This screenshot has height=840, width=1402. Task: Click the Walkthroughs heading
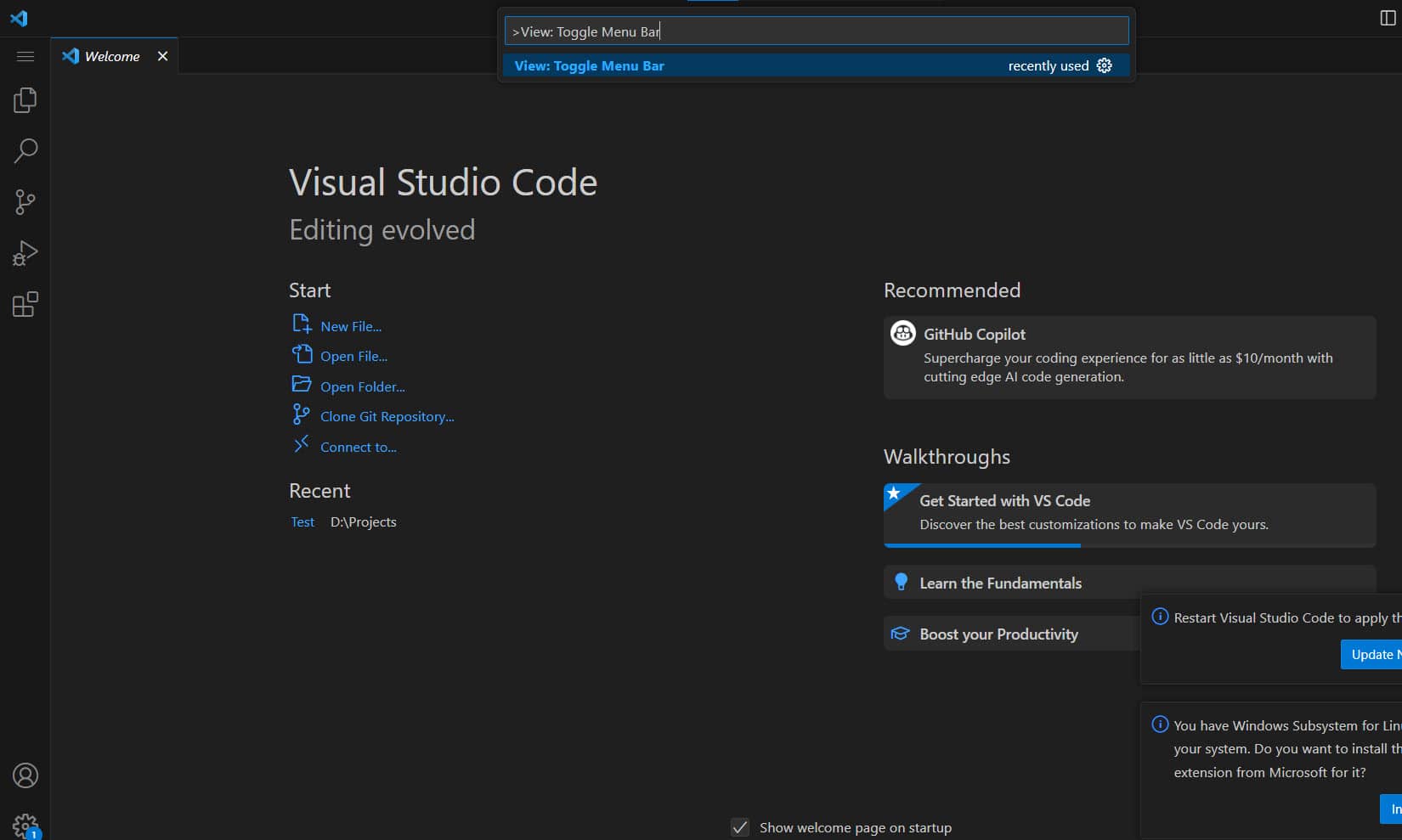coord(947,457)
